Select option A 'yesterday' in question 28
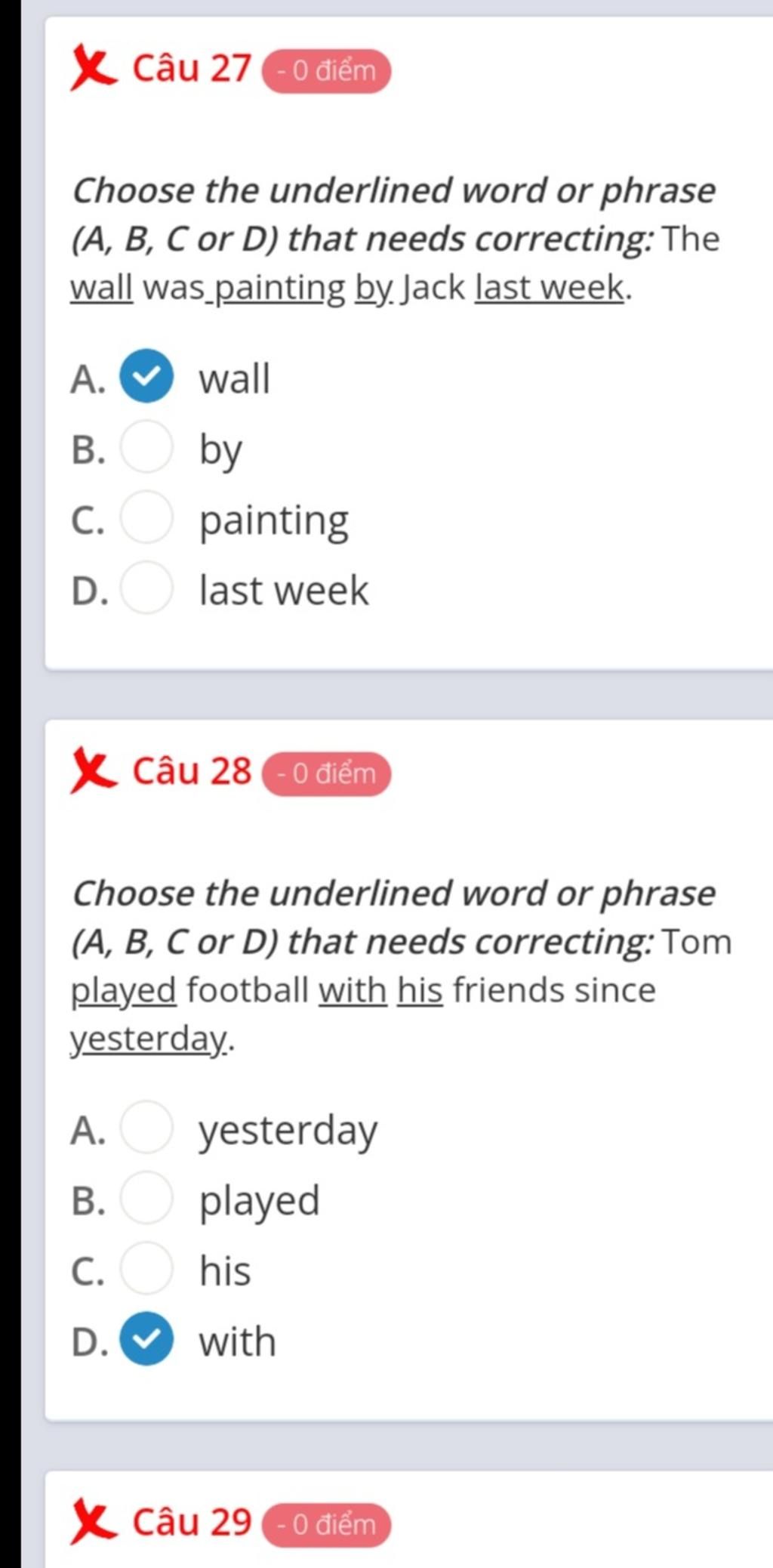This screenshot has width=773, height=1568. 146,1128
